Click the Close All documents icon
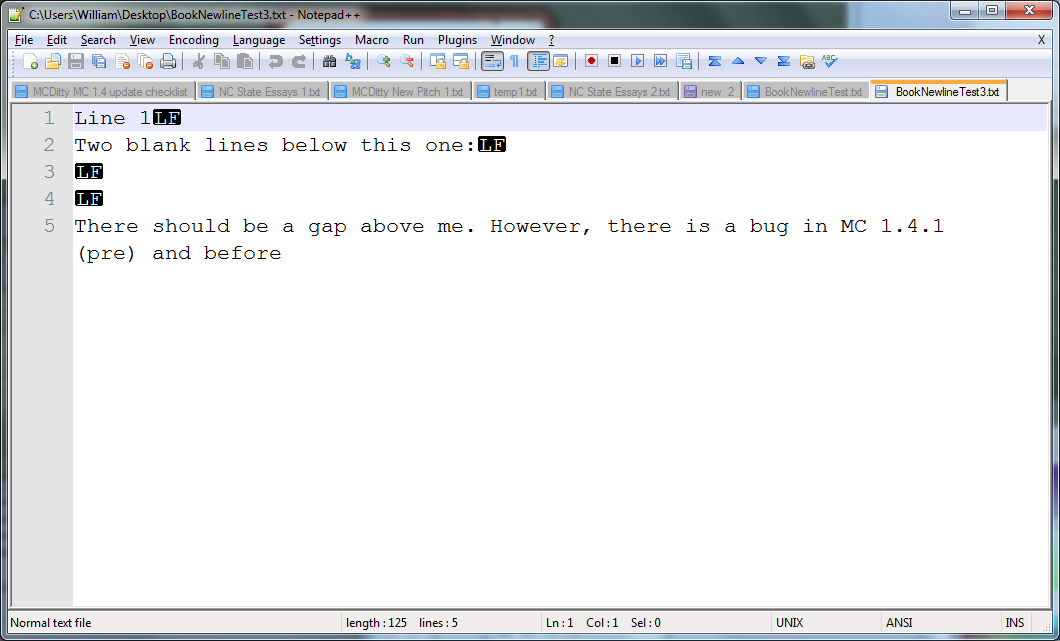1060x641 pixels. click(x=145, y=62)
